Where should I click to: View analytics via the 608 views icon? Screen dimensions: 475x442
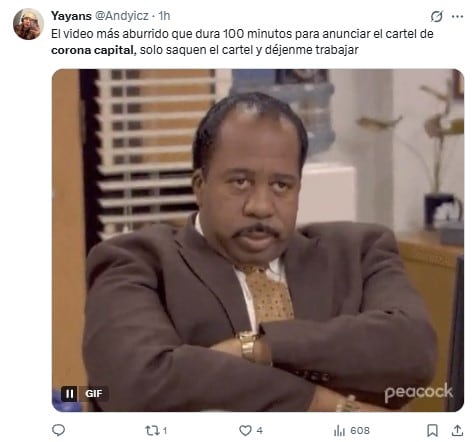(339, 431)
